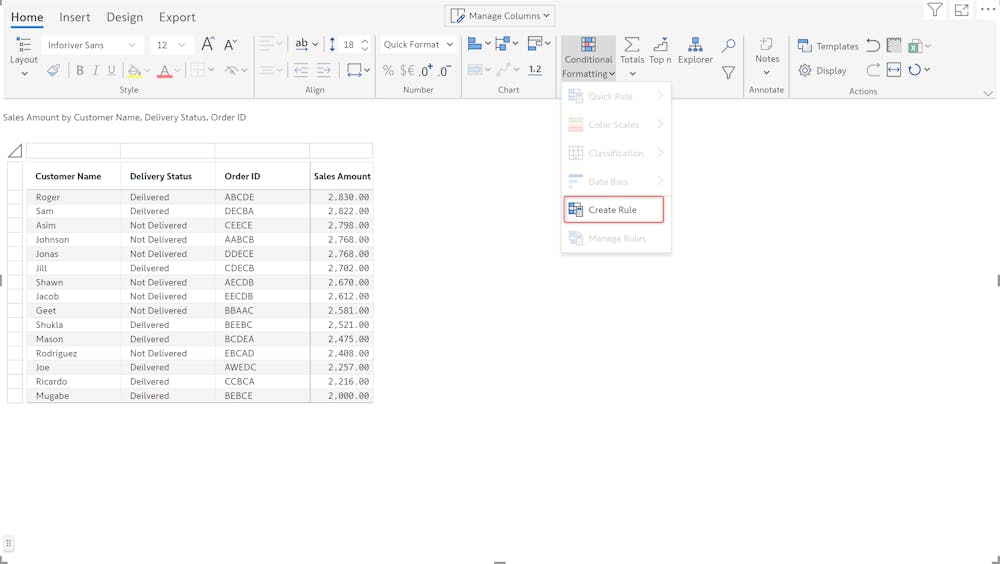
Task: Click the format painter icon
Action: (53, 70)
